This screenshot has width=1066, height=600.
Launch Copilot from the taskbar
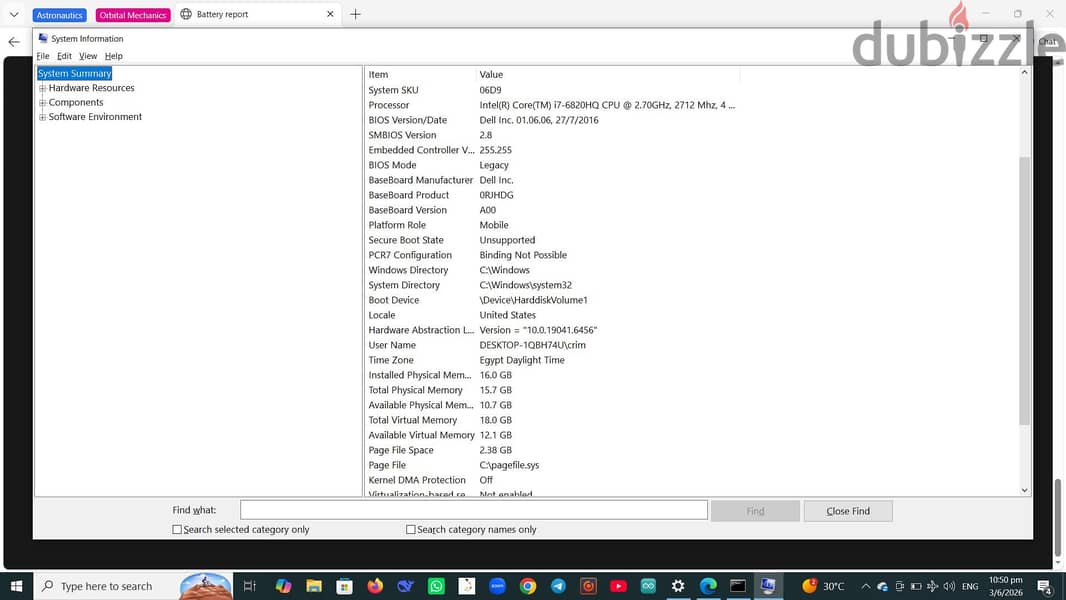283,586
